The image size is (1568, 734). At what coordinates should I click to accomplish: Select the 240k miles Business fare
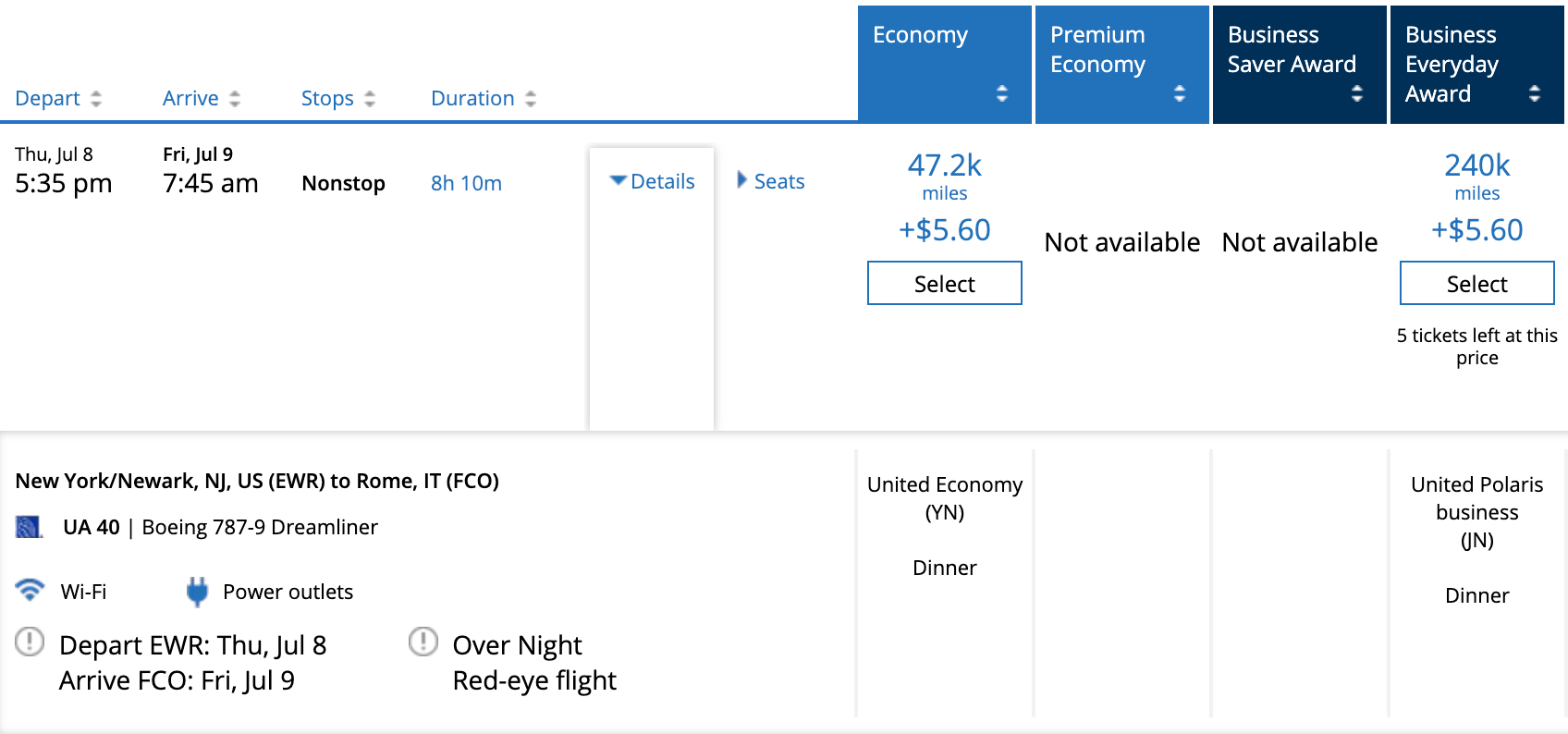click(1477, 283)
